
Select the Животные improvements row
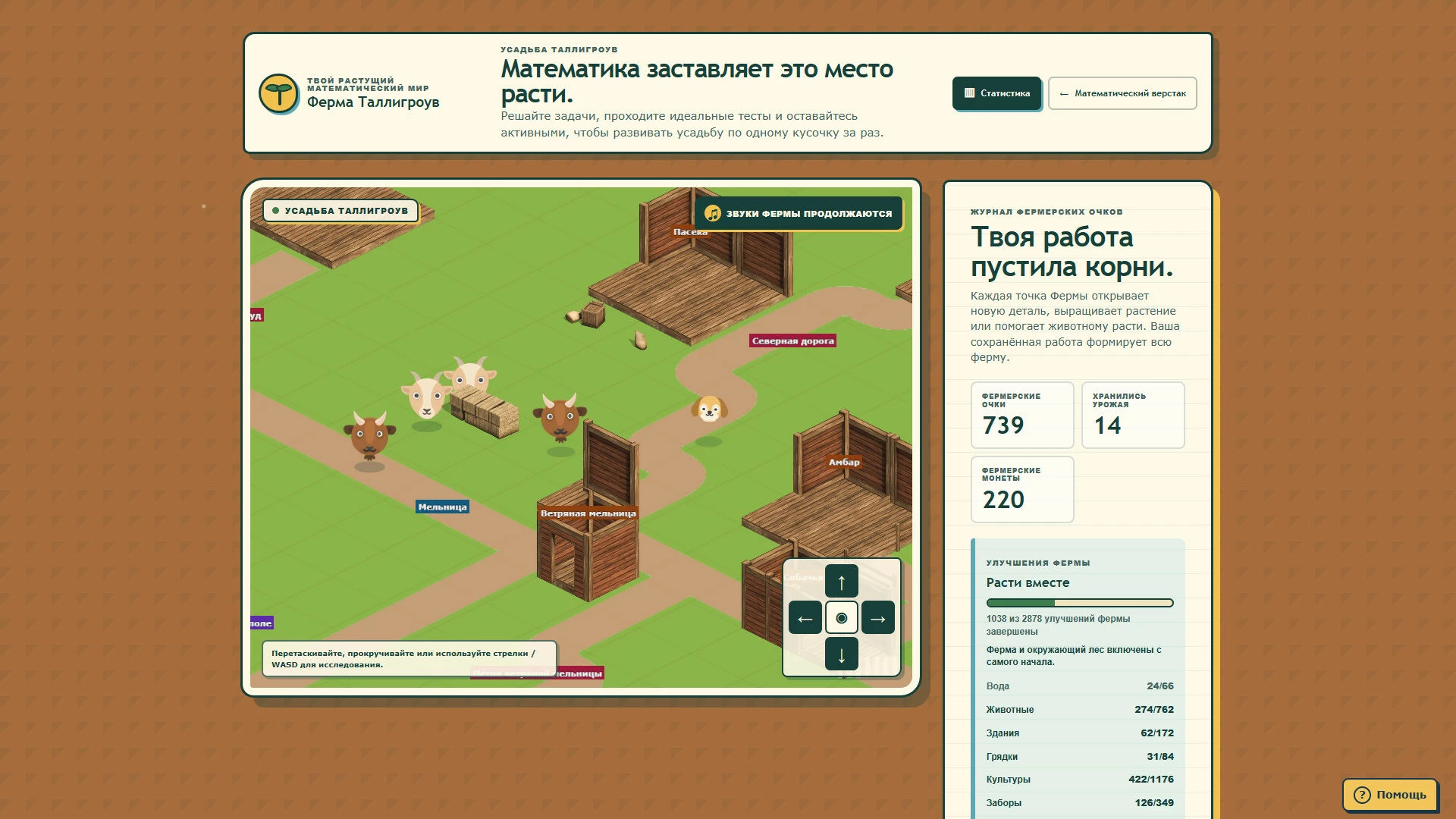(1080, 710)
